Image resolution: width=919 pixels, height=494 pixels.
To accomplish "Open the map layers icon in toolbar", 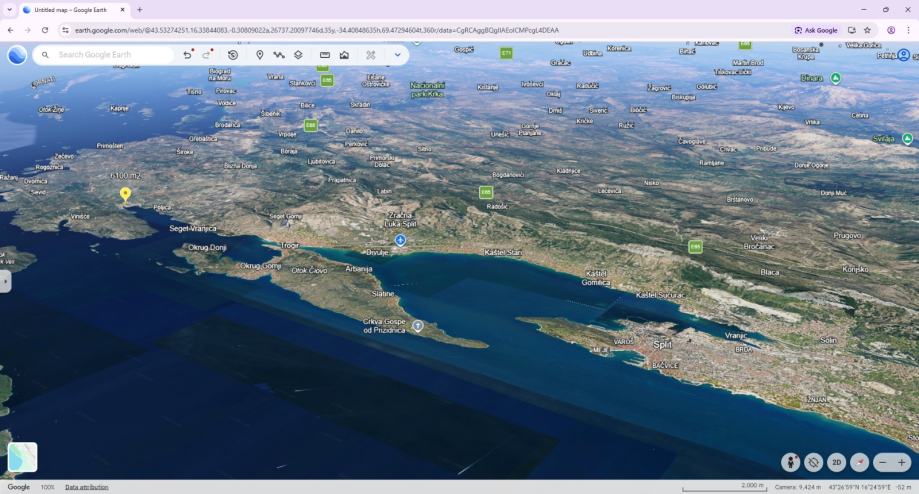I will [x=298, y=55].
